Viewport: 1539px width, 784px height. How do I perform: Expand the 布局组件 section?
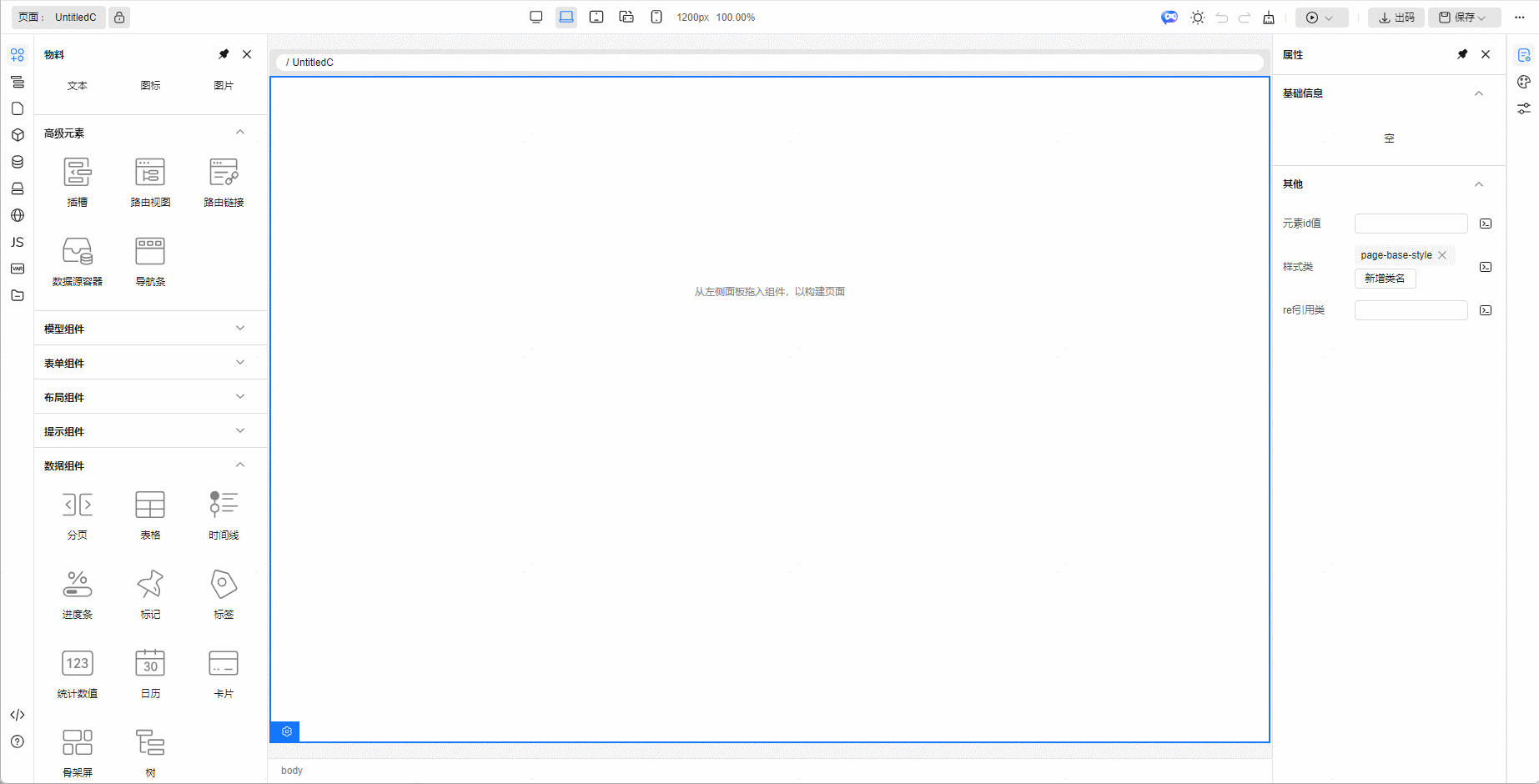[x=240, y=397]
